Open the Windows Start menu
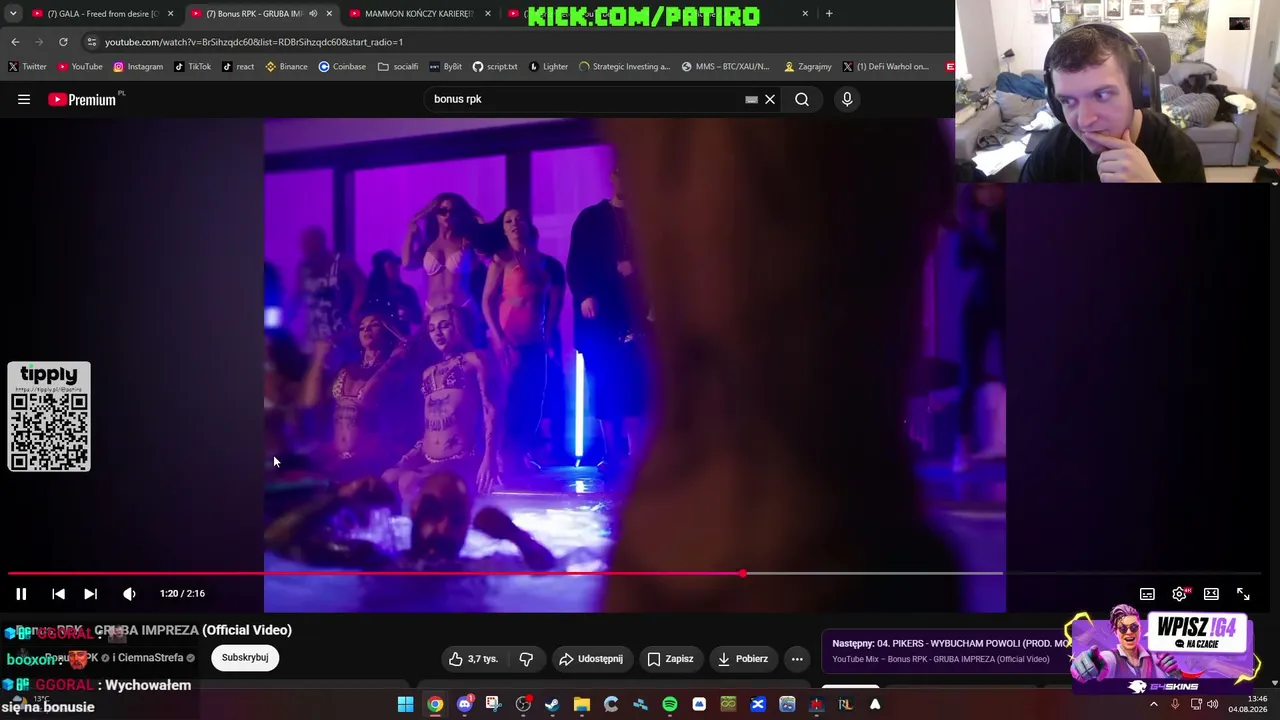1280x720 pixels. tap(405, 705)
